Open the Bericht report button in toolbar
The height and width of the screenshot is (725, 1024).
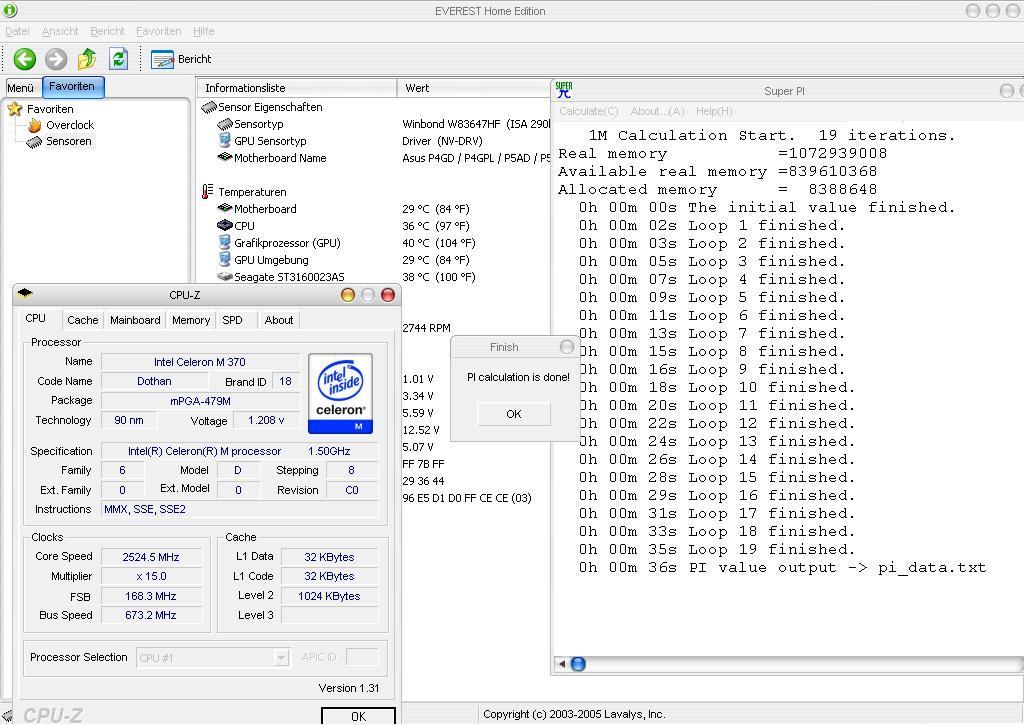(x=181, y=59)
